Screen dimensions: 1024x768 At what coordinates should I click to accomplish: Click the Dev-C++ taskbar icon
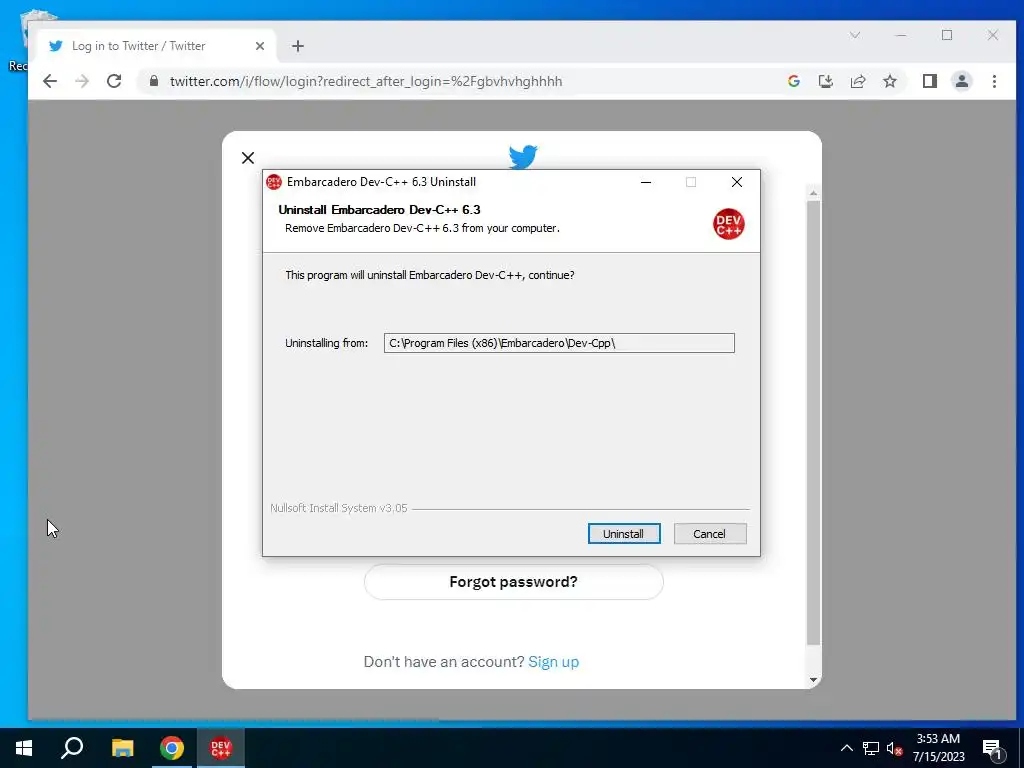click(x=221, y=748)
